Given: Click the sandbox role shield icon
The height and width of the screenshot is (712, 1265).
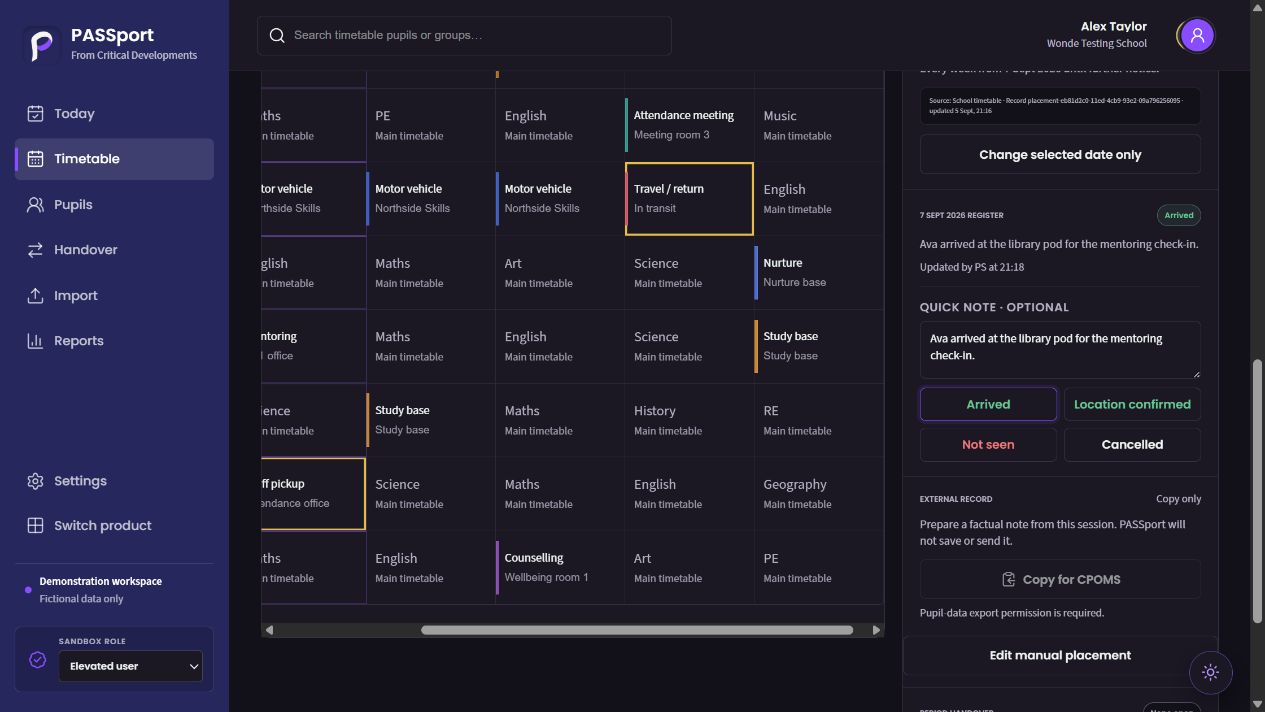Looking at the screenshot, I should coord(37,660).
